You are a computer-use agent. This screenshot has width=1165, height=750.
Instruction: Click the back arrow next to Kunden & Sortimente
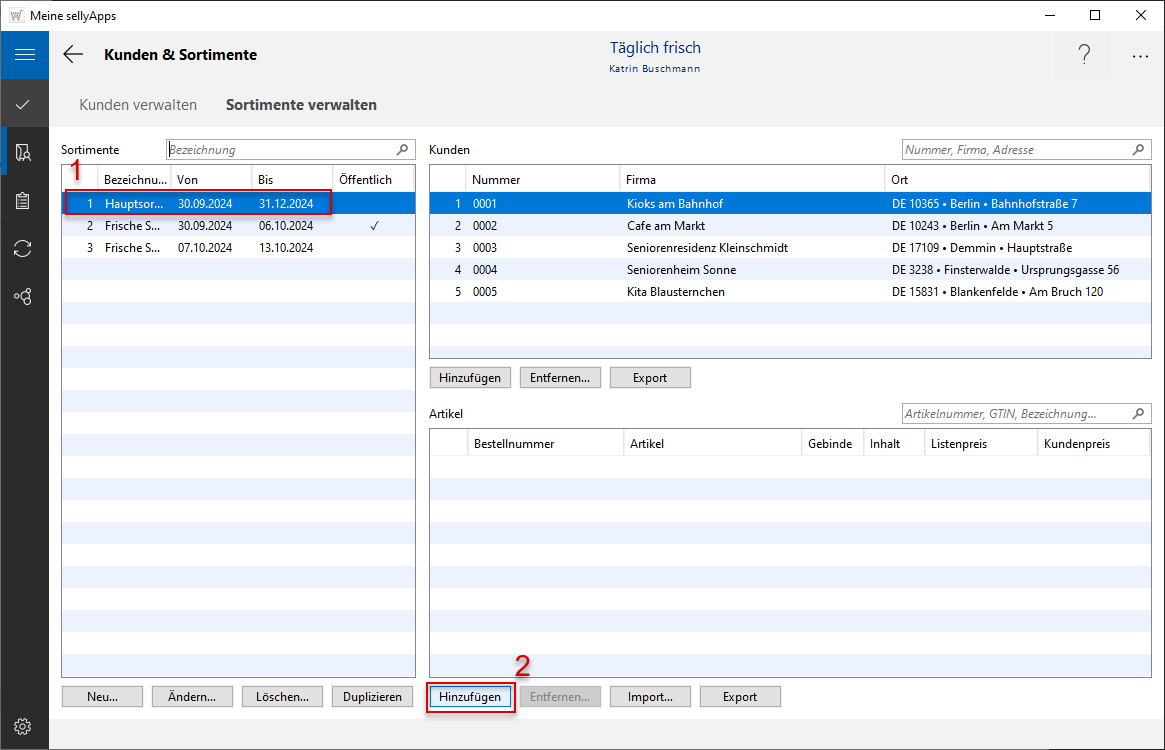click(x=73, y=55)
